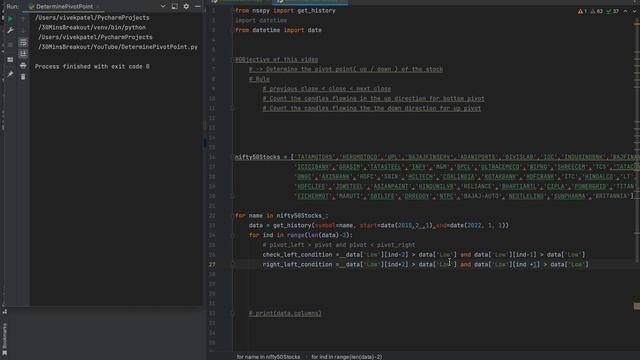
Task: Click '# print(data.columns)' comment line
Action: (285, 313)
